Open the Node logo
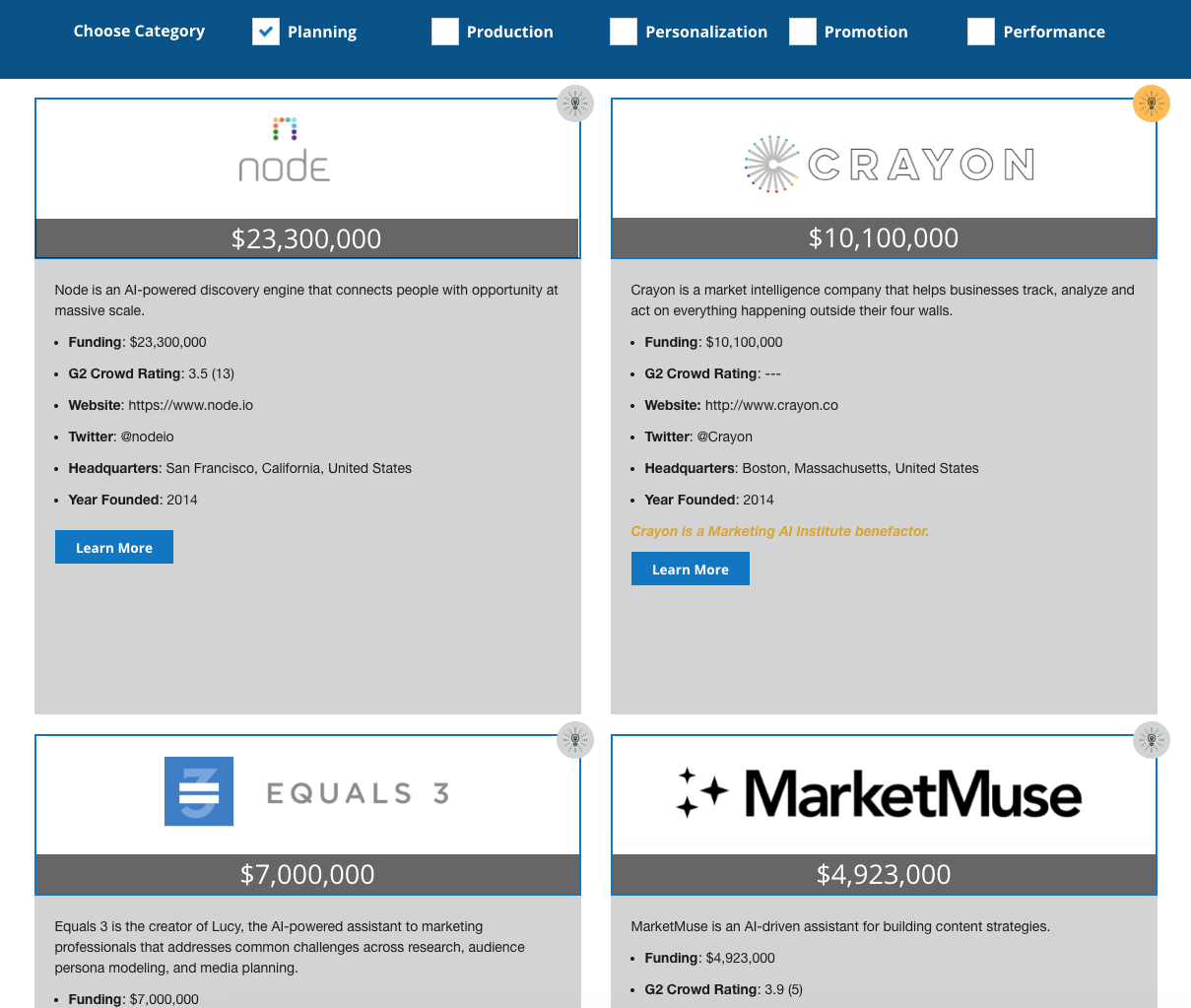 click(285, 150)
